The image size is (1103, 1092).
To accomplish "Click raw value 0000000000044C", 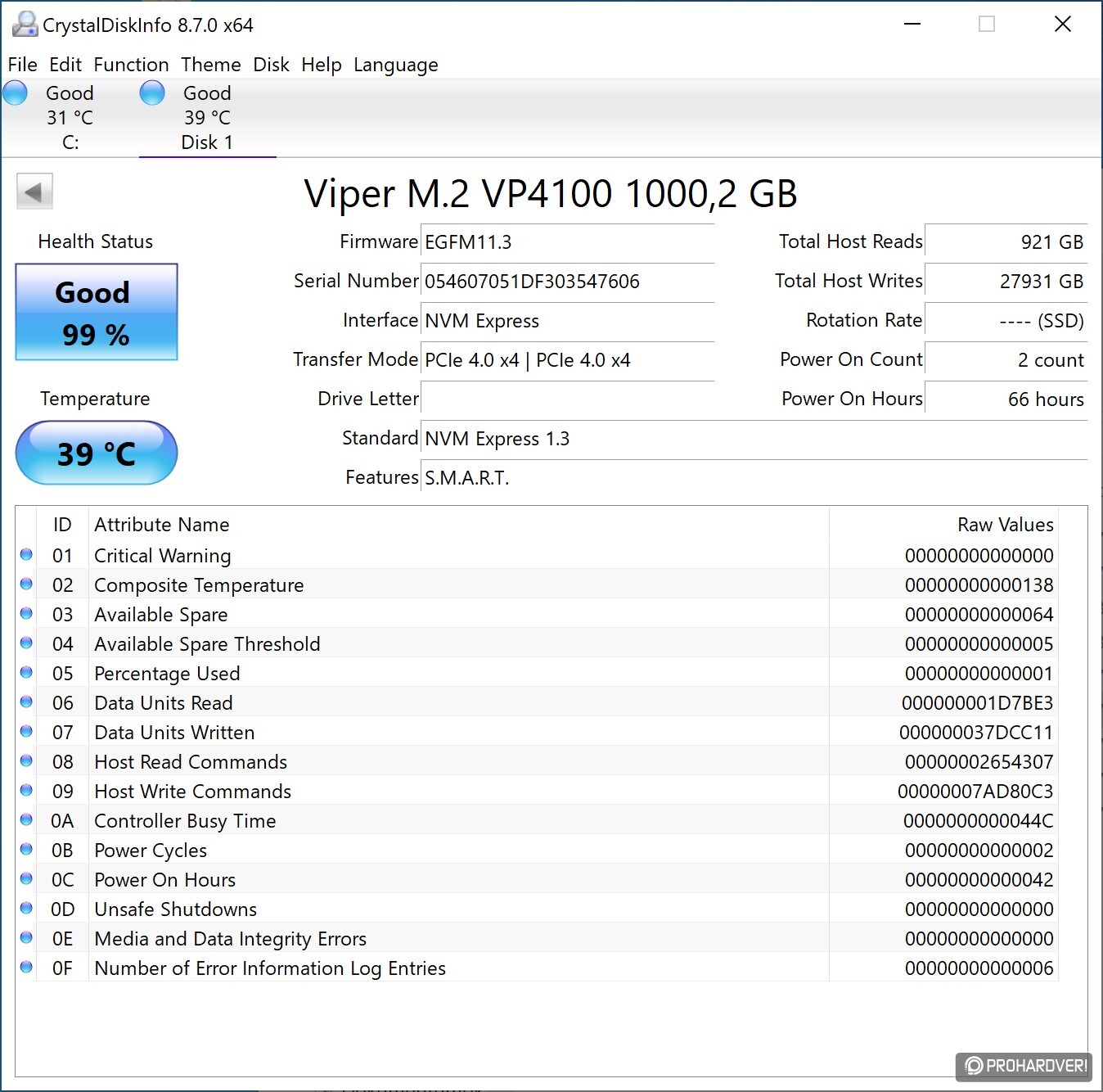I will click(978, 821).
